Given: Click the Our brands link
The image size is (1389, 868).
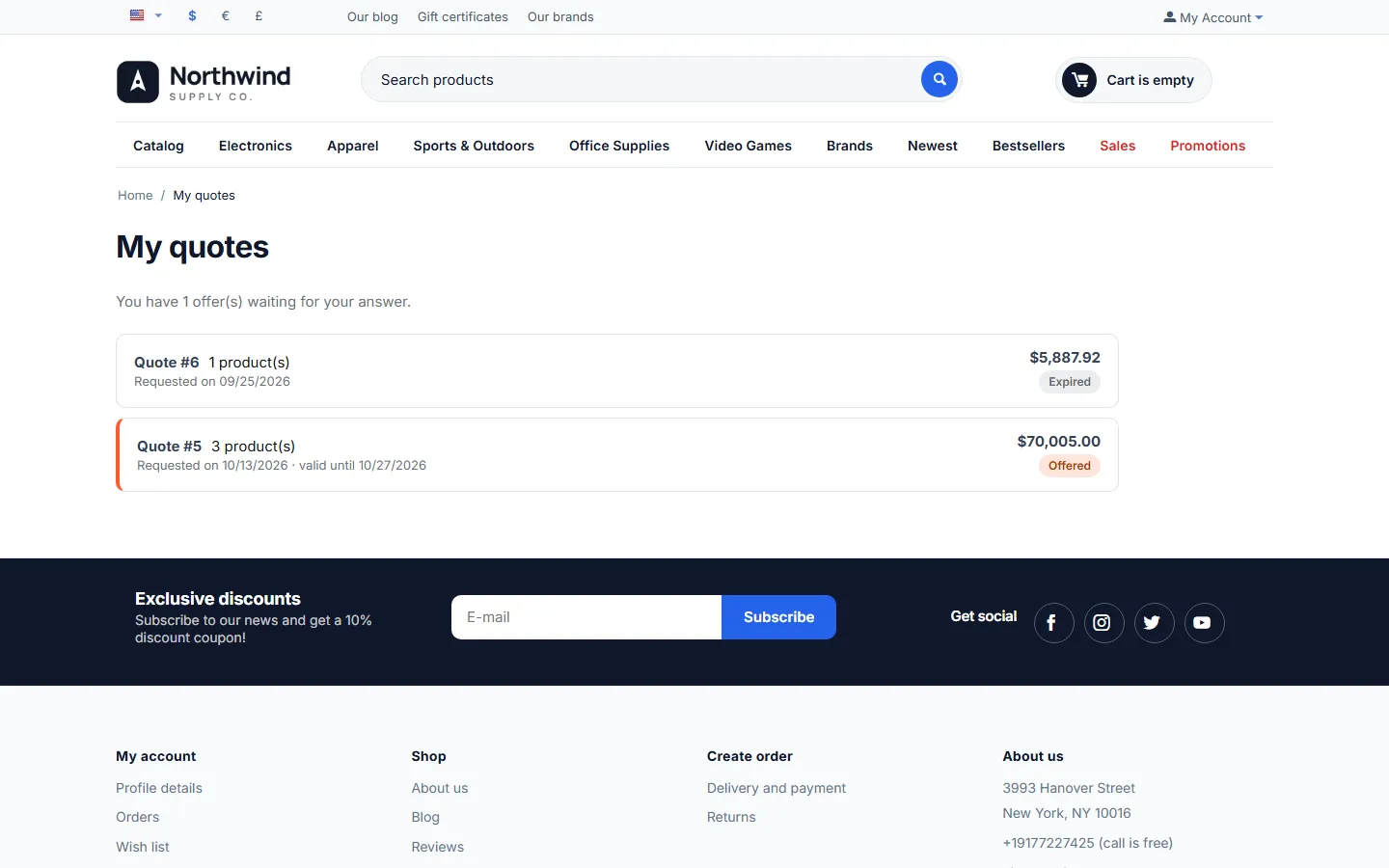Looking at the screenshot, I should [x=560, y=17].
